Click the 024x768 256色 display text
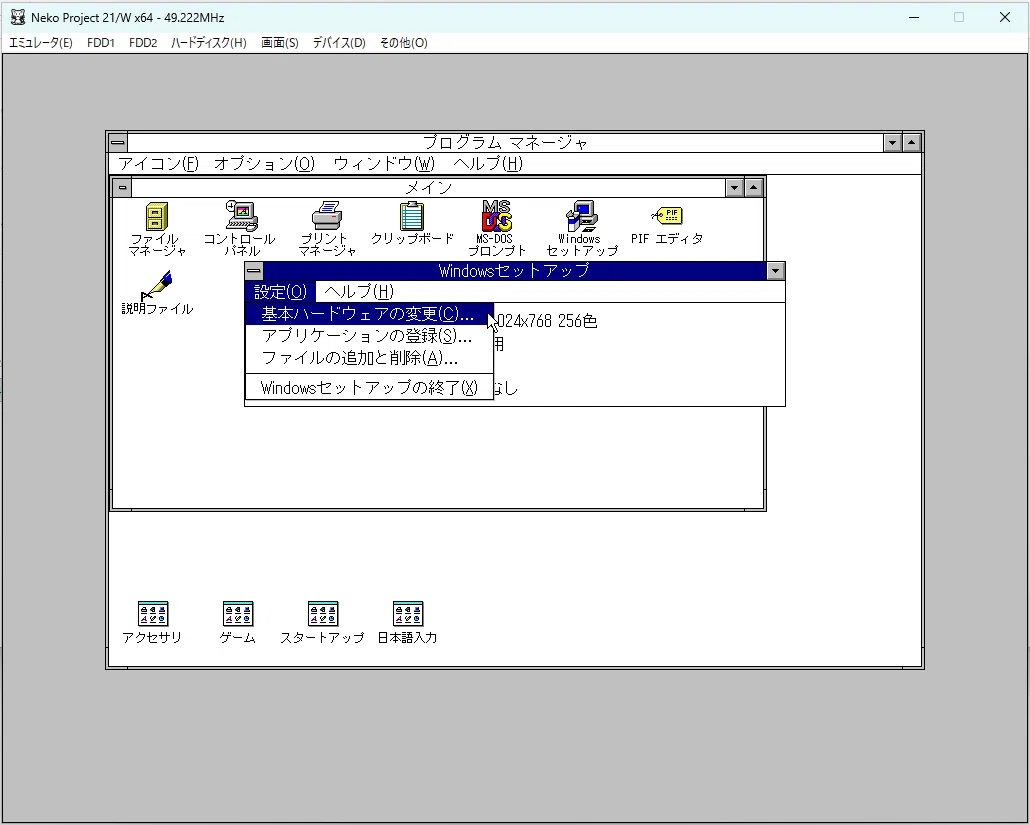 [547, 321]
